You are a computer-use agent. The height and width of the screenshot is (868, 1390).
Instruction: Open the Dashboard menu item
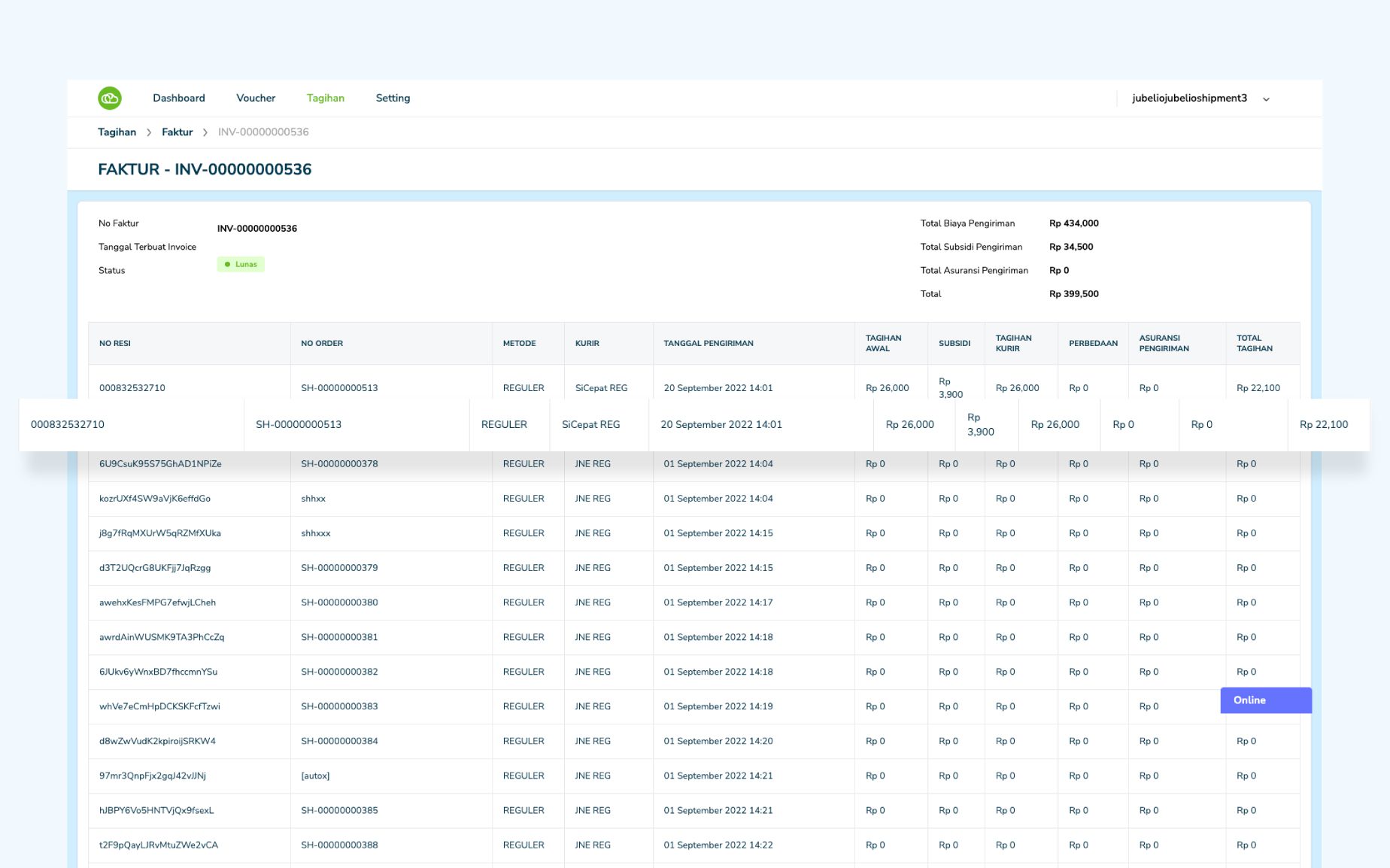(x=178, y=98)
